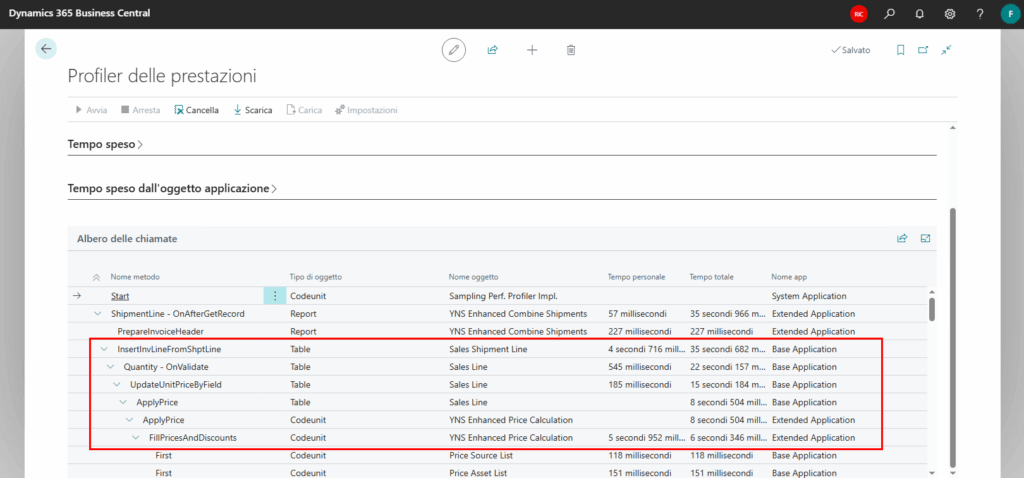Click the Start method link
The width and height of the screenshot is (1024, 478).
click(120, 296)
